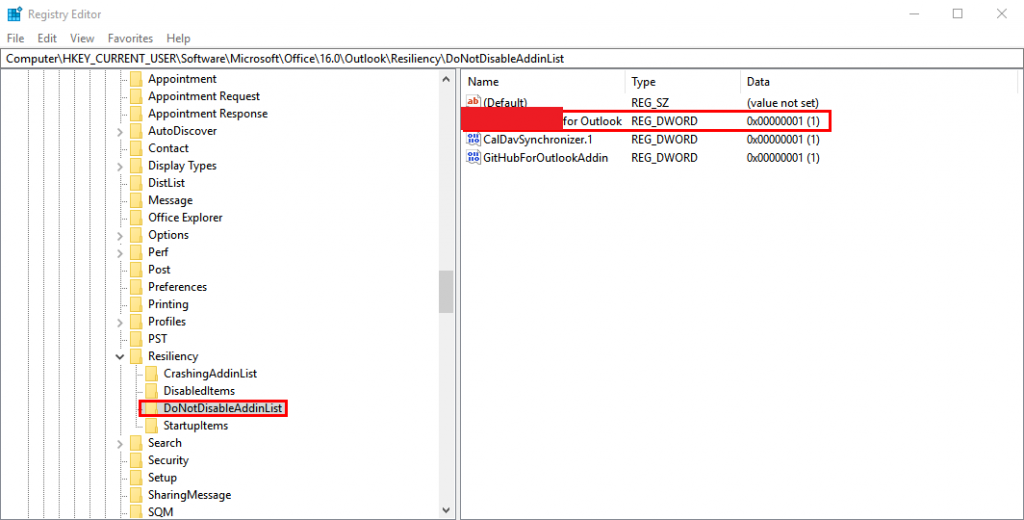Image resolution: width=1024 pixels, height=520 pixels.
Task: Click the tree scrollbar down arrow
Action: [446, 510]
